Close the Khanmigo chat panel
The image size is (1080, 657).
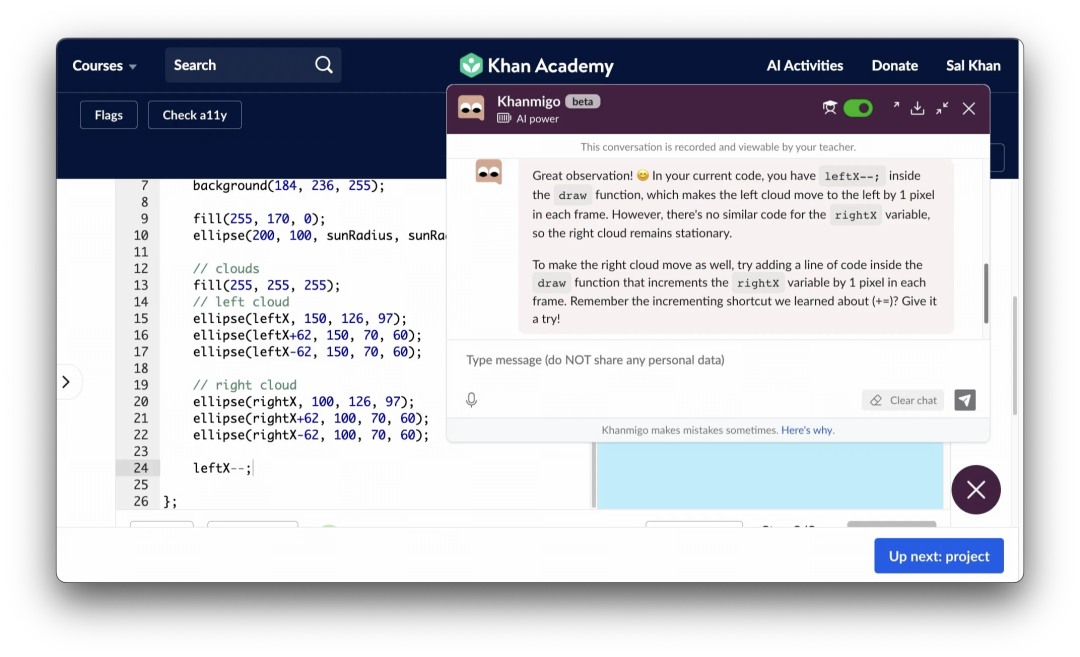(969, 108)
